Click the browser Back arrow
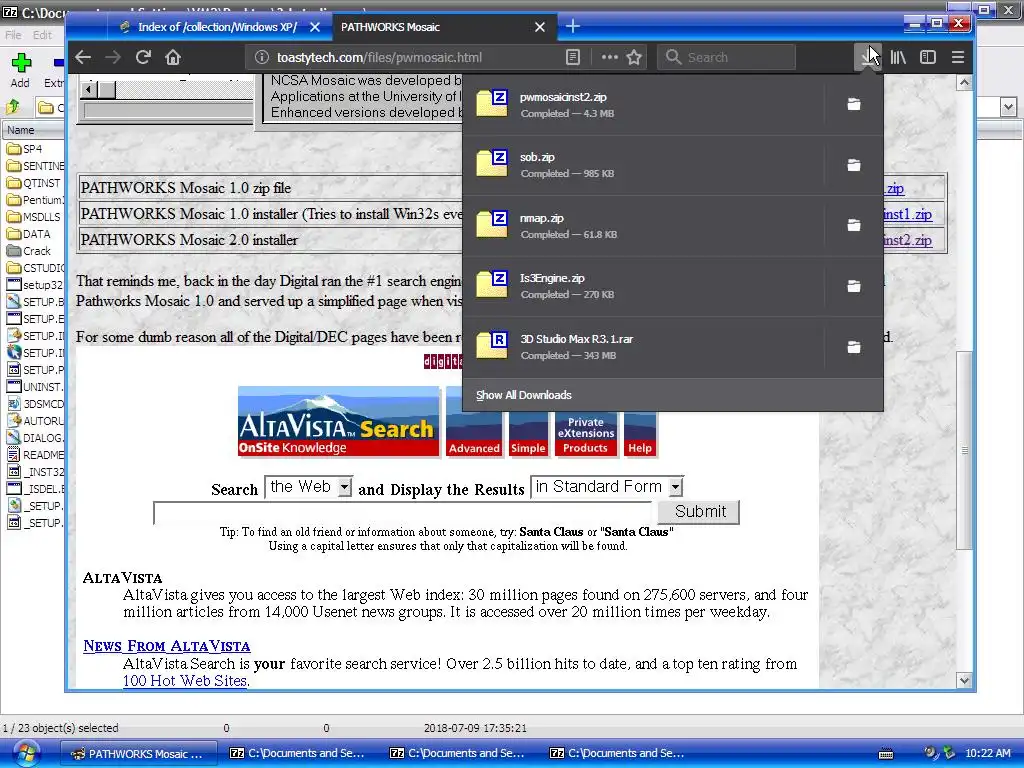1024x768 pixels. click(83, 57)
